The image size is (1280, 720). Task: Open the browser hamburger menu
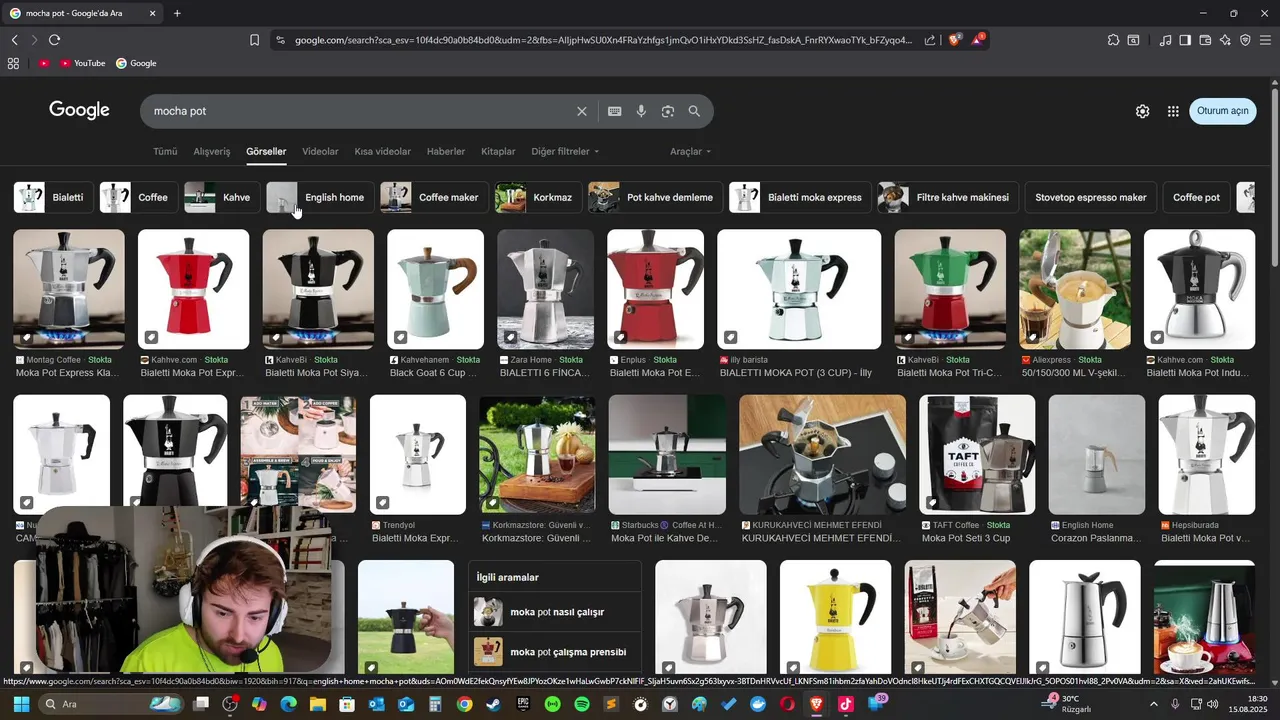pos(1266,40)
